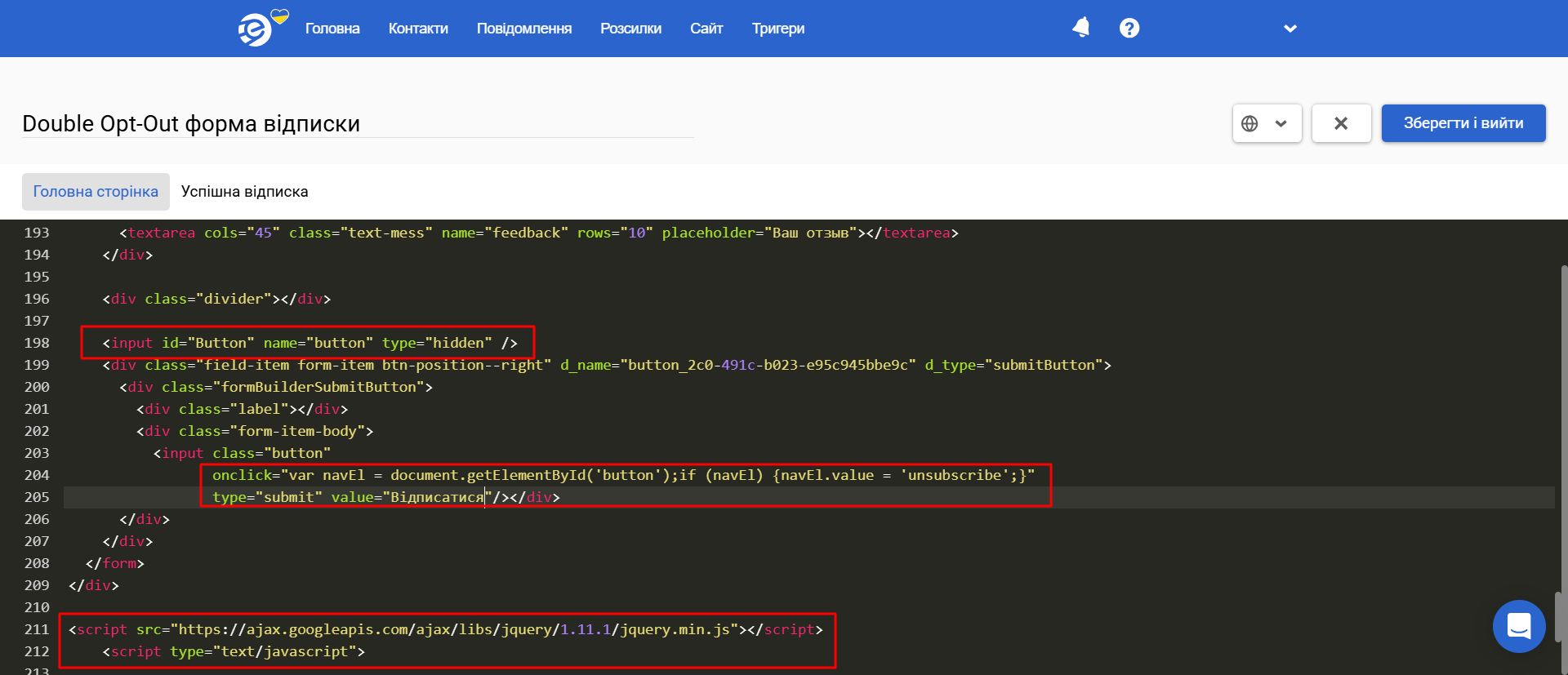Click the hidden input code on line 198
Screen dimensions: 1568x675
click(310, 343)
